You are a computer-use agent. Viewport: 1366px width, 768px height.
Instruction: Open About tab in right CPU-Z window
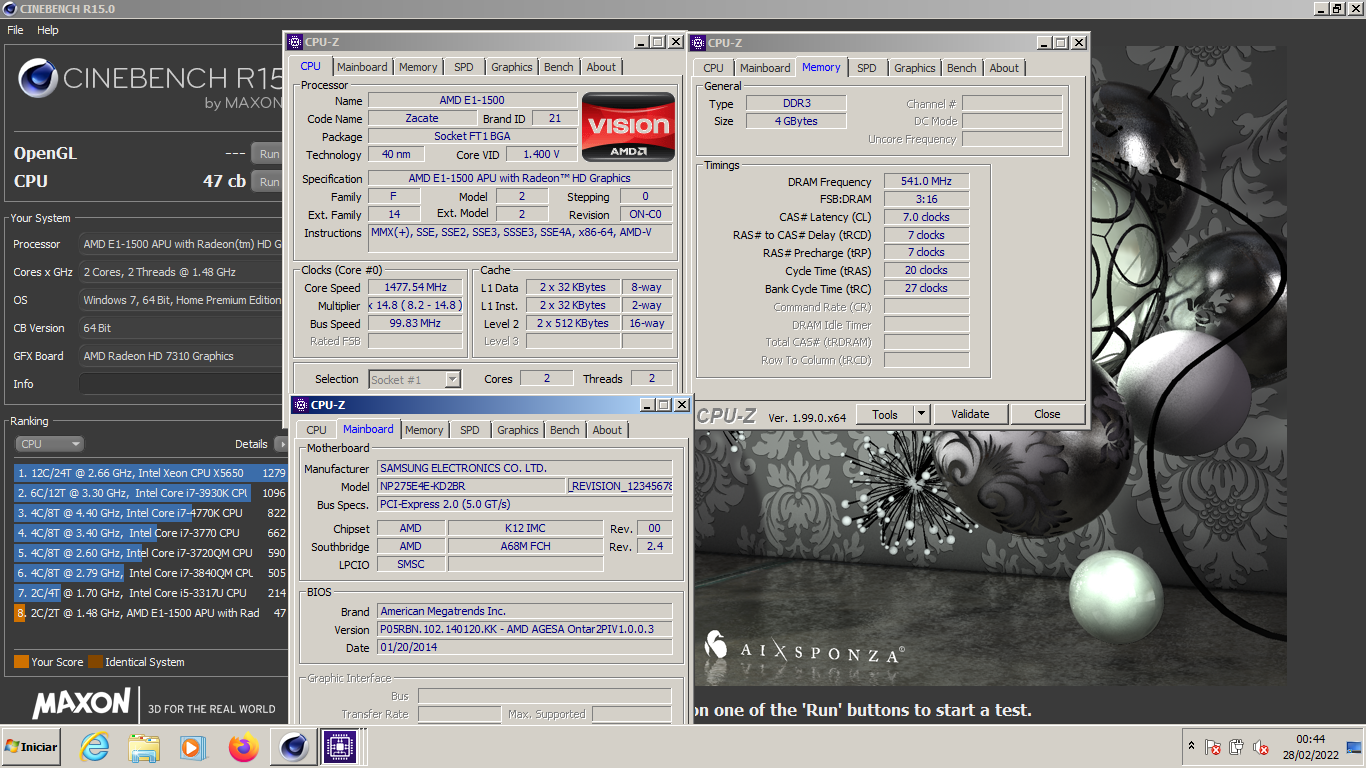coord(1004,68)
